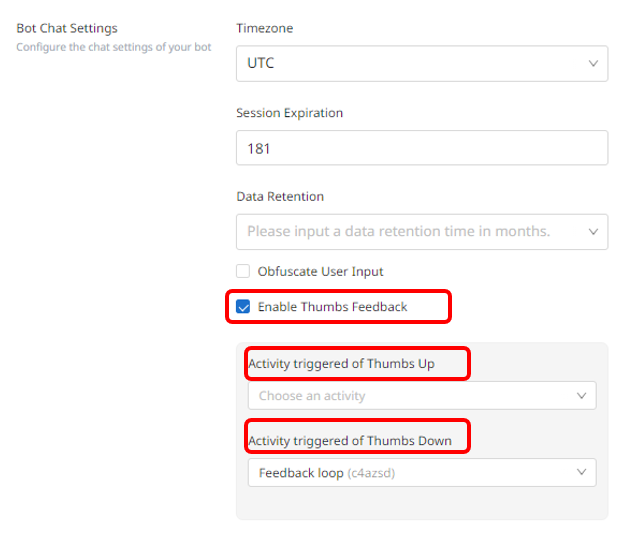The height and width of the screenshot is (534, 635).
Task: Focus the Session Expiration field showing 181
Action: pyautogui.click(x=422, y=148)
